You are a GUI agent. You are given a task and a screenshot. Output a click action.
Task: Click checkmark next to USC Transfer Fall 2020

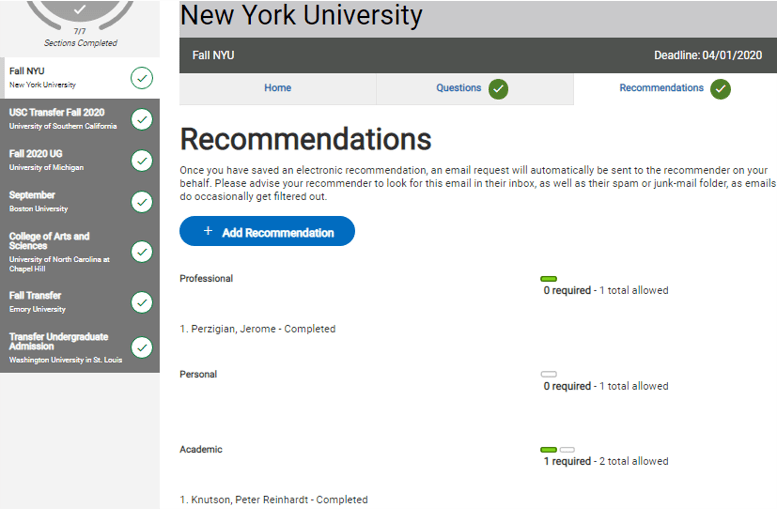[x=142, y=119]
